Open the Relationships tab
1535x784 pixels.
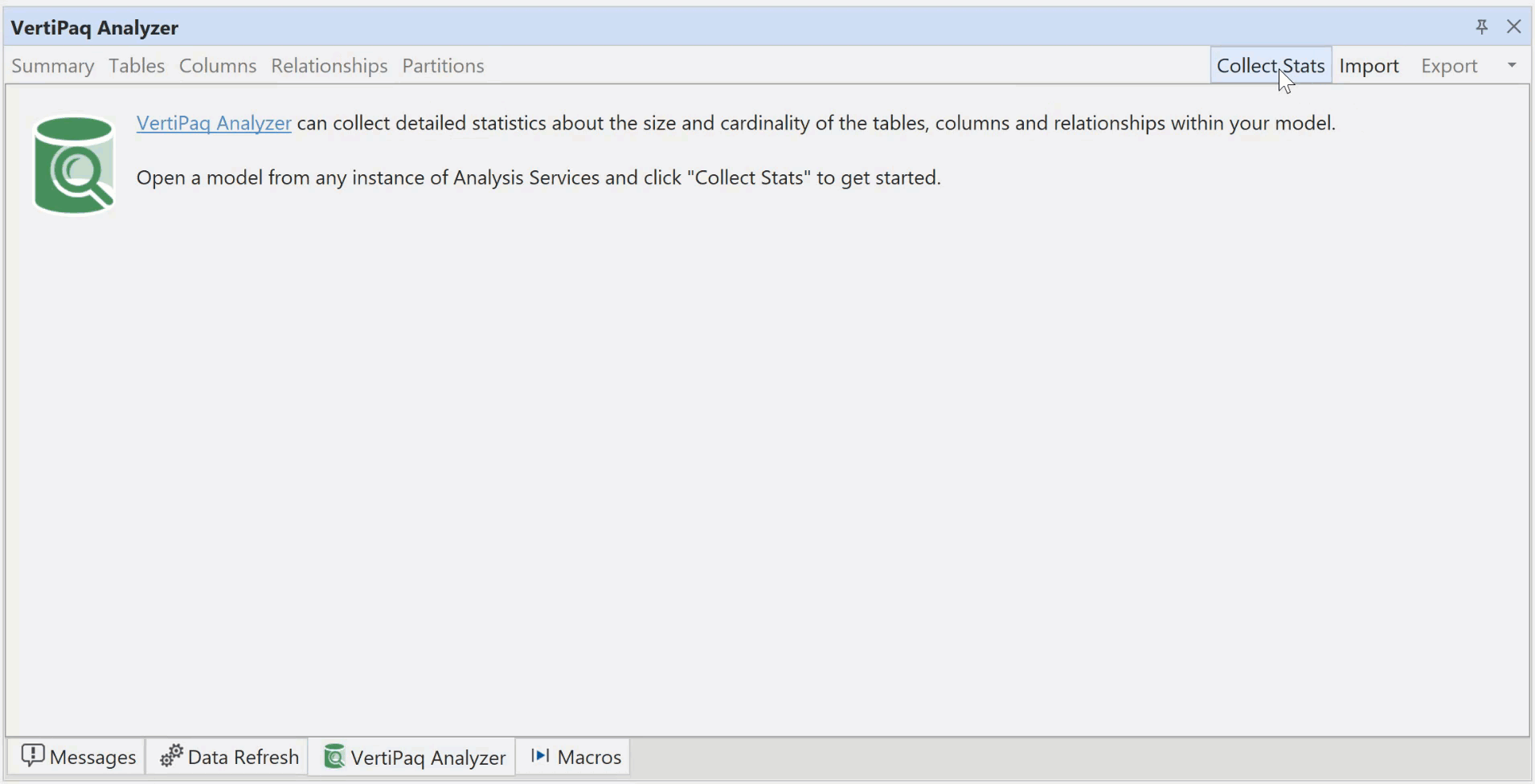[330, 66]
